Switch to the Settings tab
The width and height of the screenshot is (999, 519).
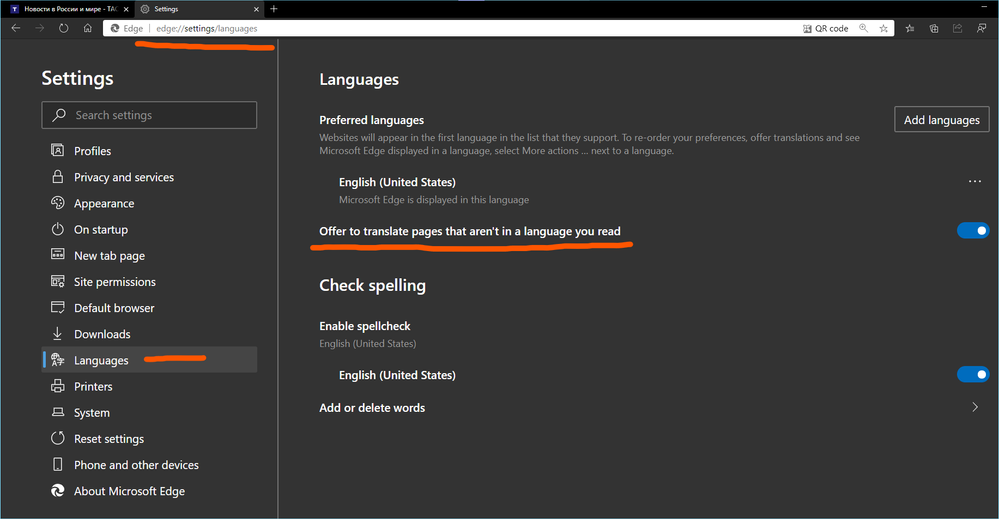[x=199, y=9]
